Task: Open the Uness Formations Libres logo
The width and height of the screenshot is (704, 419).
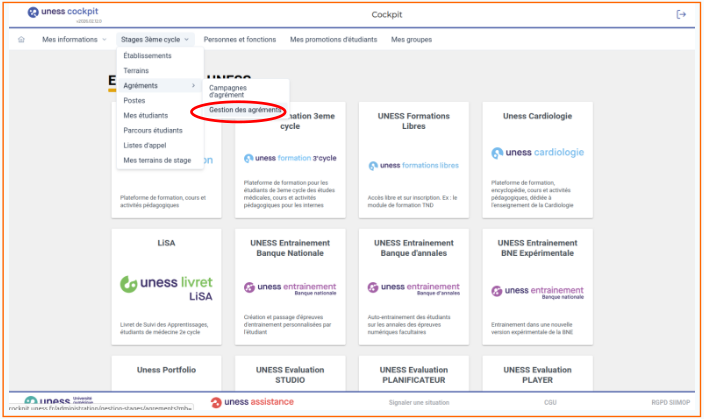Action: [x=413, y=165]
